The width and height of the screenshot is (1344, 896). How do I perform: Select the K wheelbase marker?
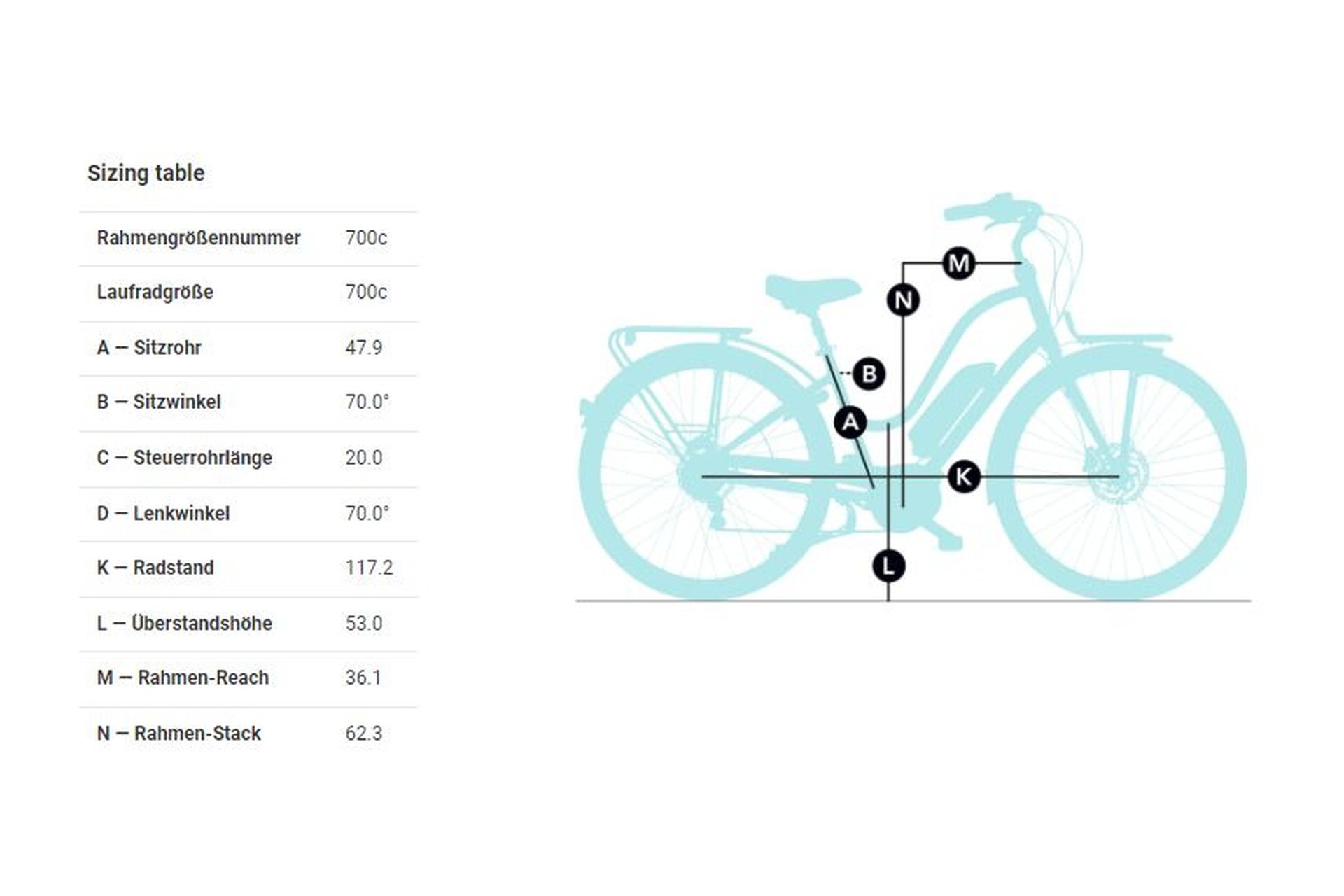pyautogui.click(x=963, y=477)
